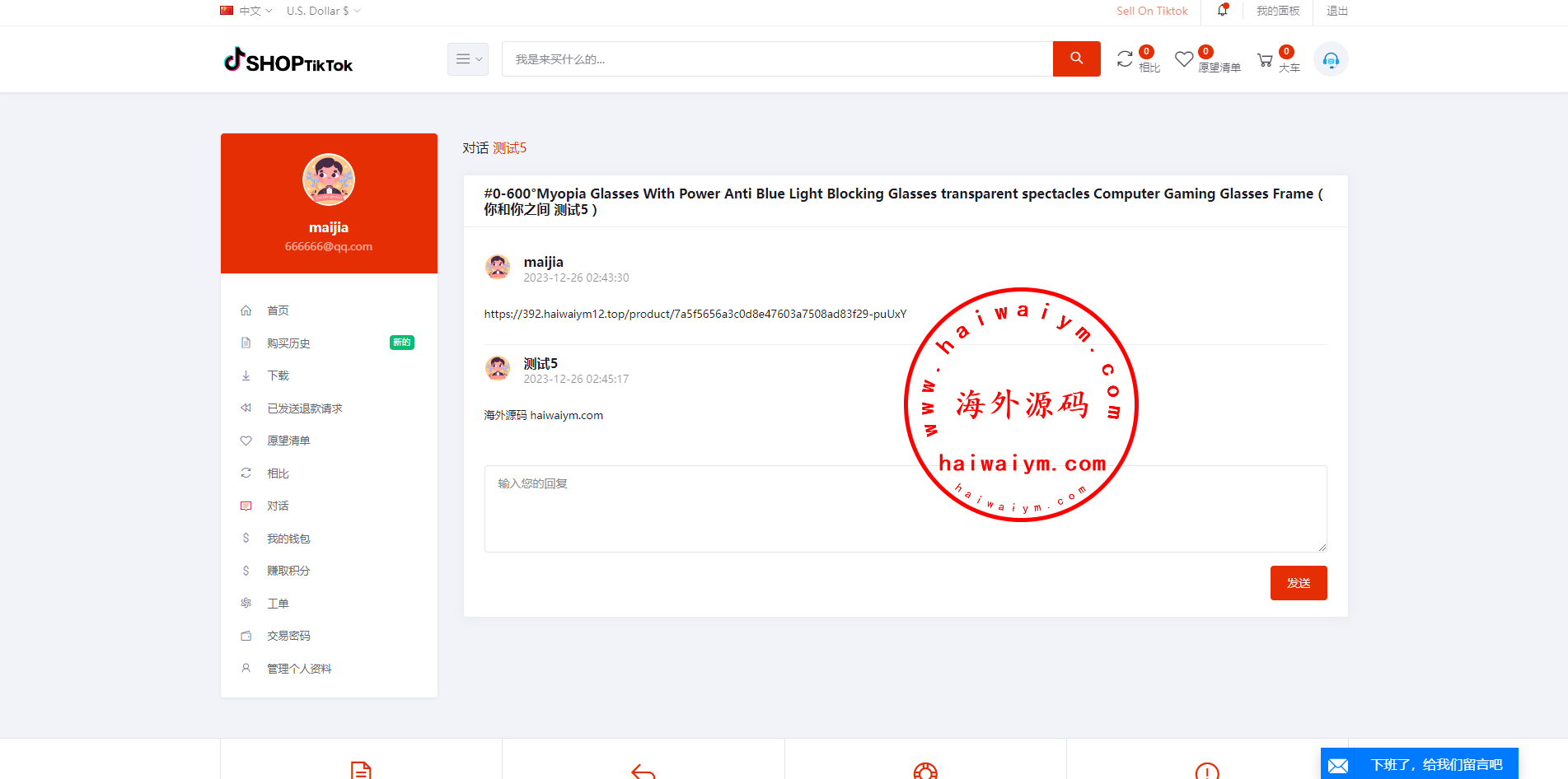Viewport: 1568px width, 779px height.
Task: Open the shopping cart icon
Action: (1265, 60)
